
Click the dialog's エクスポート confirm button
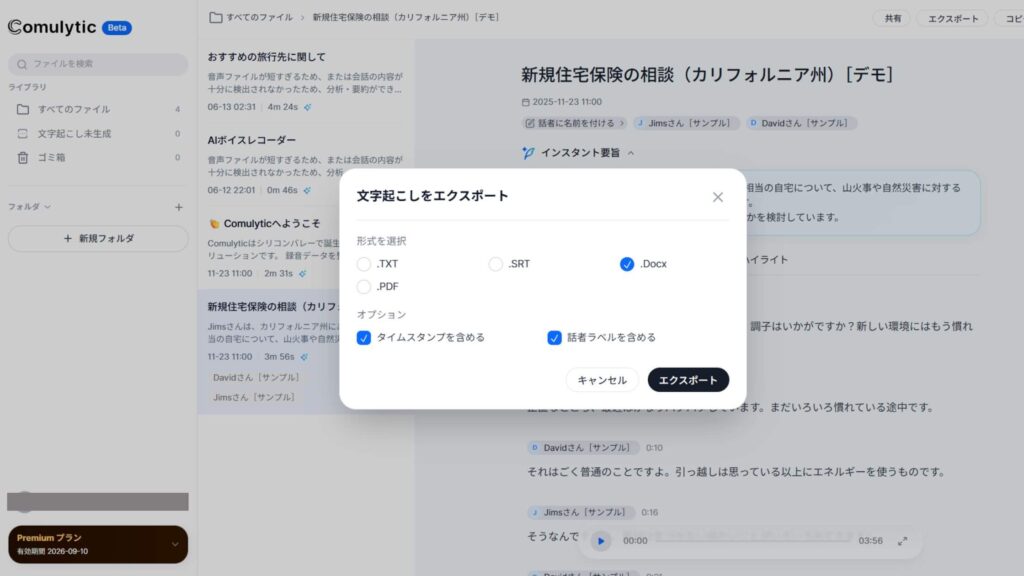tap(688, 380)
